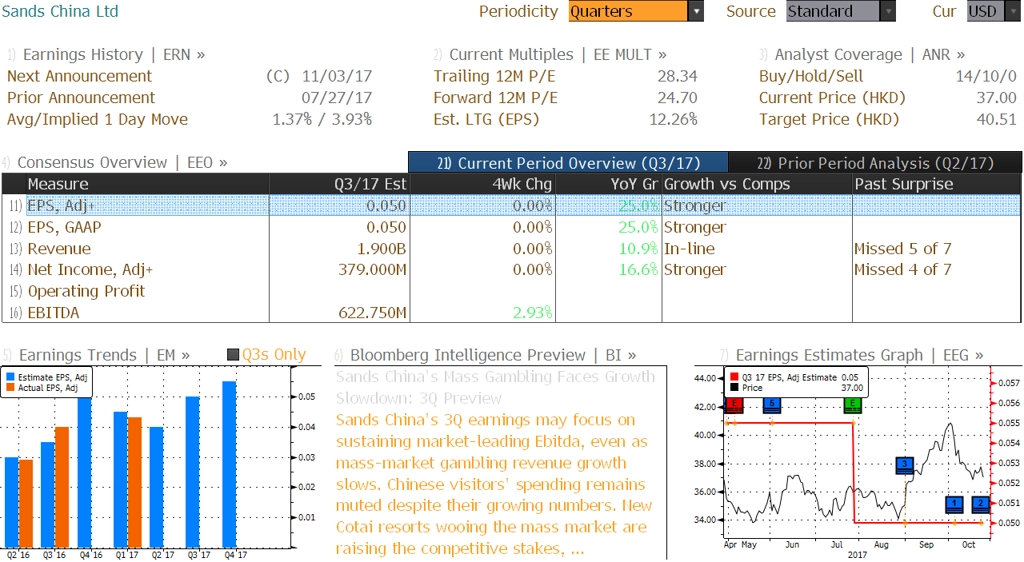Image resolution: width=1024 pixels, height=562 pixels.
Task: Open Earnings Estimates Graph EEG link
Action: coord(859,355)
